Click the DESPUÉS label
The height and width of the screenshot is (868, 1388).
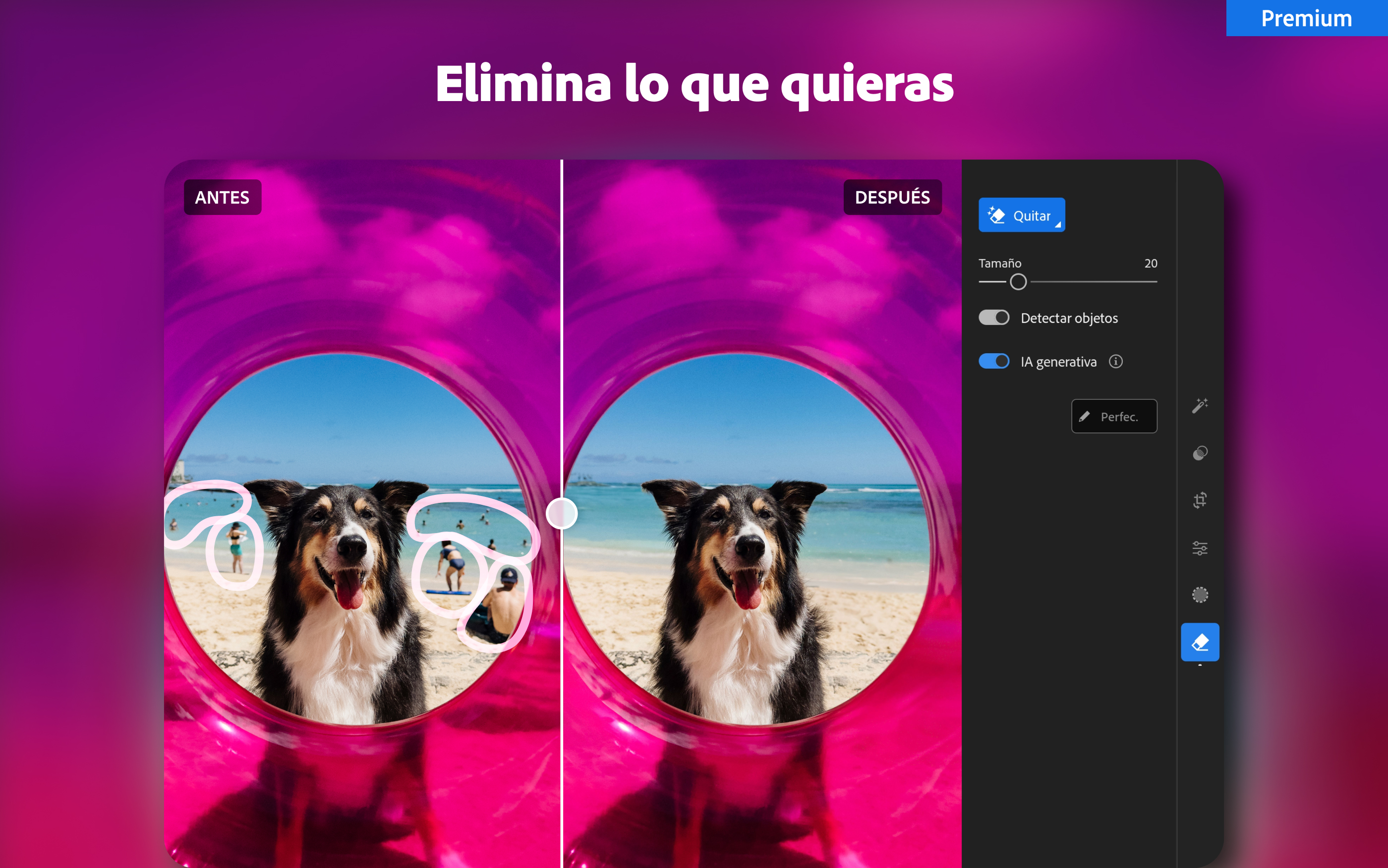point(892,197)
